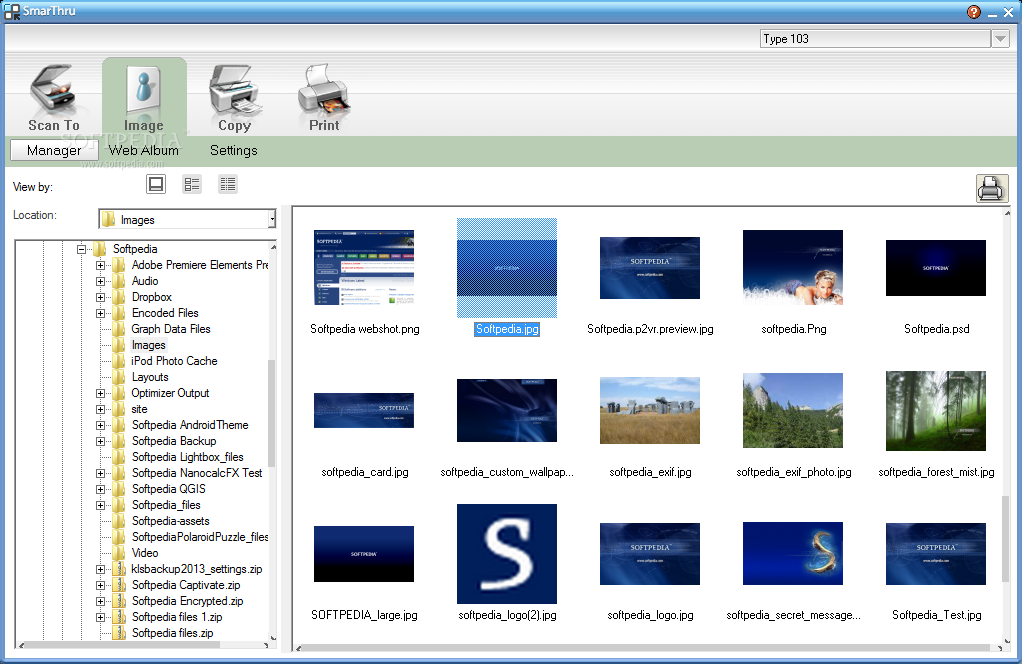Image resolution: width=1022 pixels, height=664 pixels.
Task: Select SOFTPEDIA_large.jpg thumbnail
Action: pos(364,554)
